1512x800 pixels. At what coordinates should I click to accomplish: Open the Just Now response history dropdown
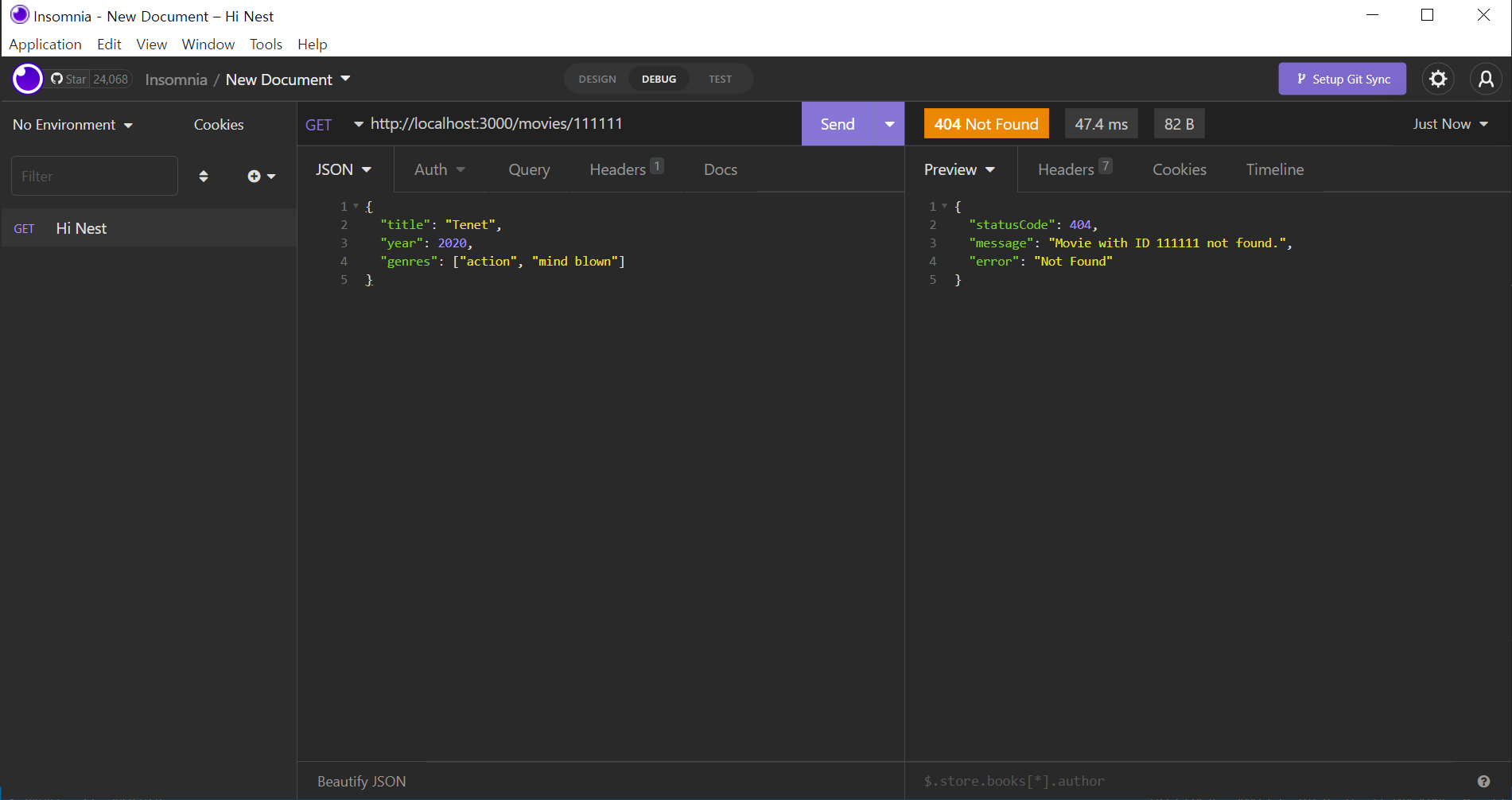point(1450,124)
